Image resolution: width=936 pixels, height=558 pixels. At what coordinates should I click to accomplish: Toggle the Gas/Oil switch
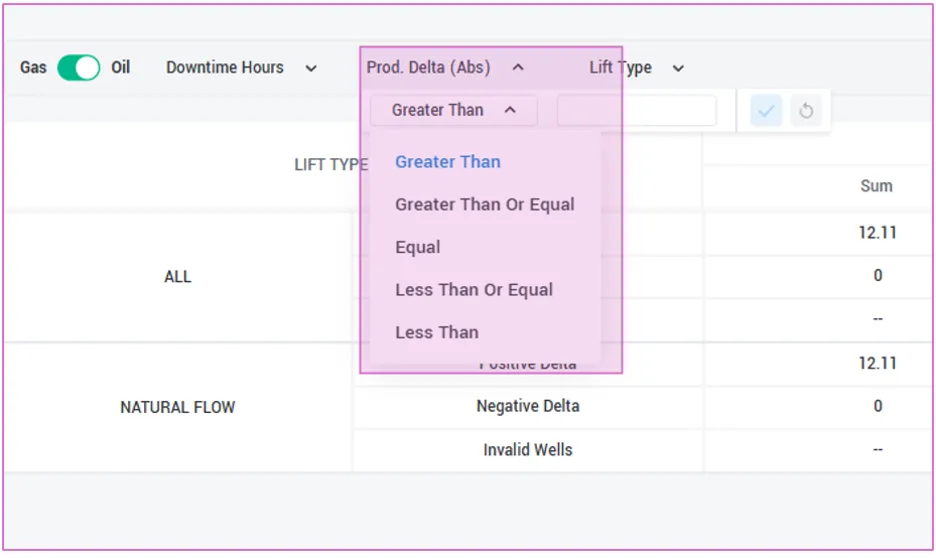coord(78,67)
